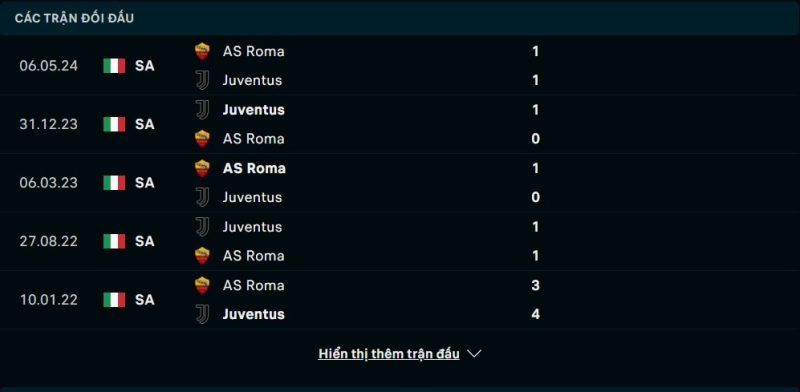Expand more matches using the chevron arrow
The image size is (800, 392).
coord(474,353)
